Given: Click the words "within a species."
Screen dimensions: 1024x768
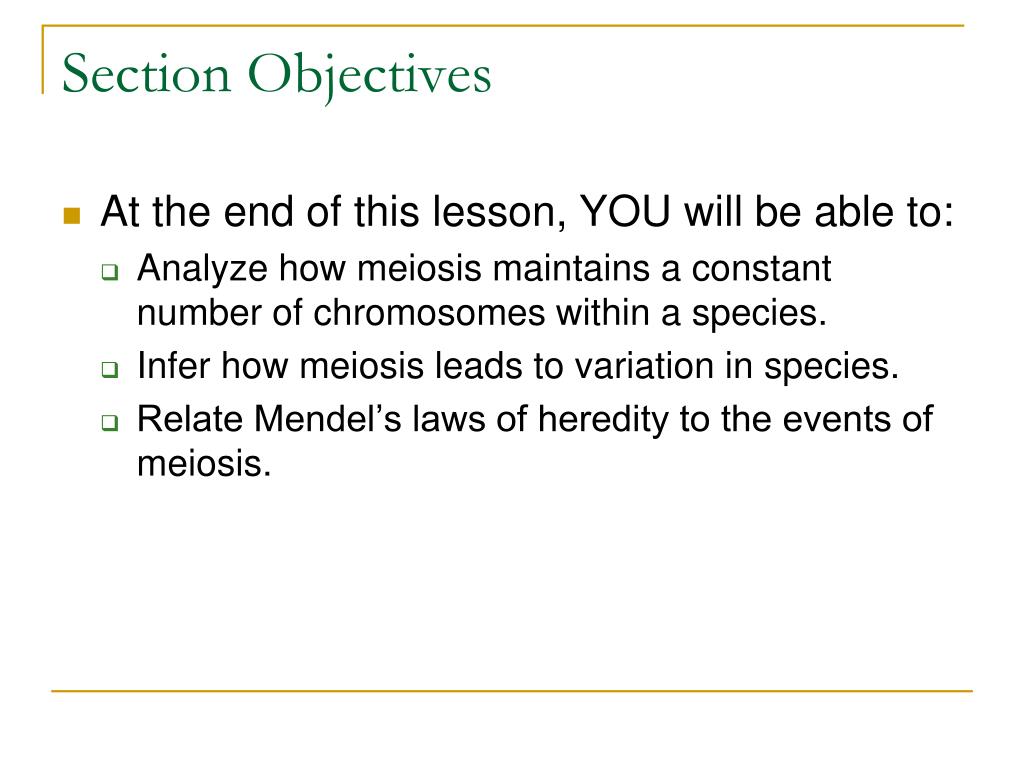Looking at the screenshot, I should coord(692,313).
